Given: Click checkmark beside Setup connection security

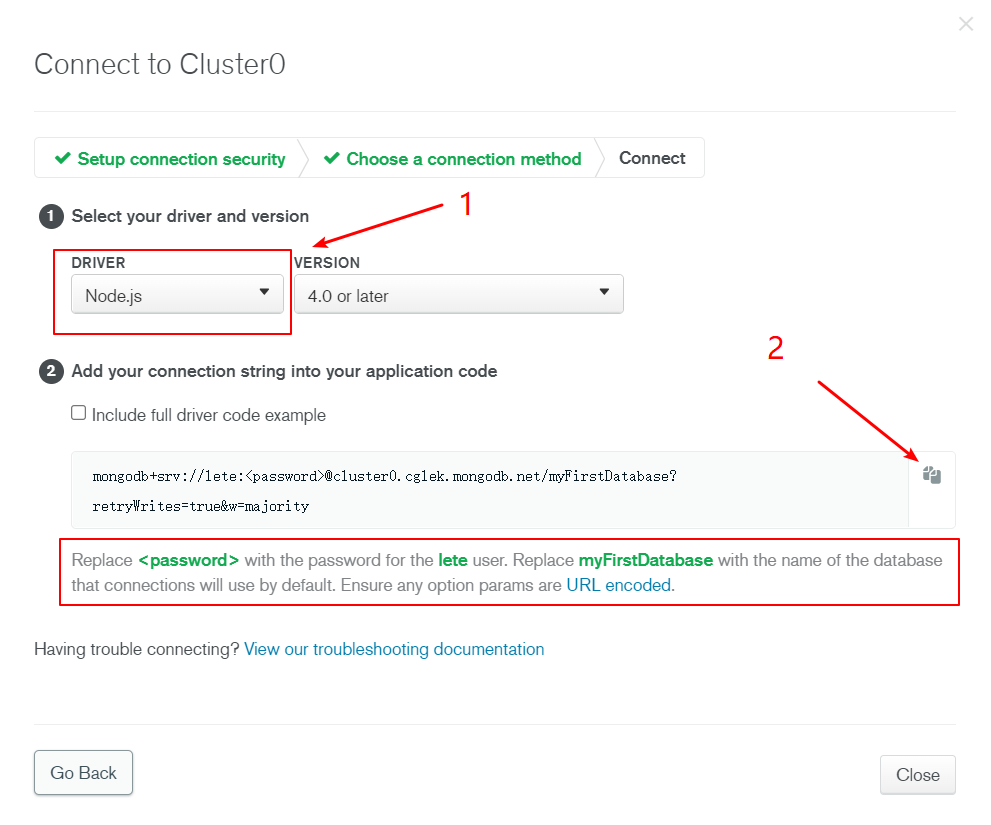Looking at the screenshot, I should (x=63, y=159).
